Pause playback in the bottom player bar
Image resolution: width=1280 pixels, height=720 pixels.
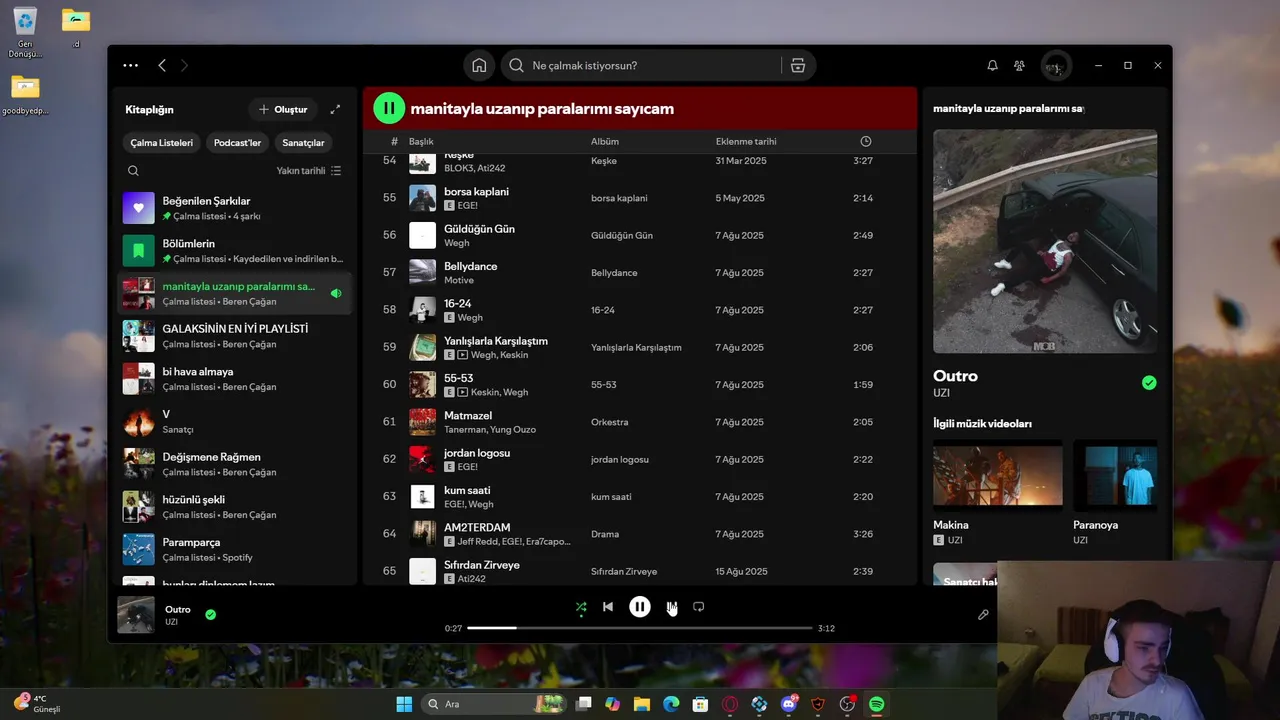tap(640, 607)
